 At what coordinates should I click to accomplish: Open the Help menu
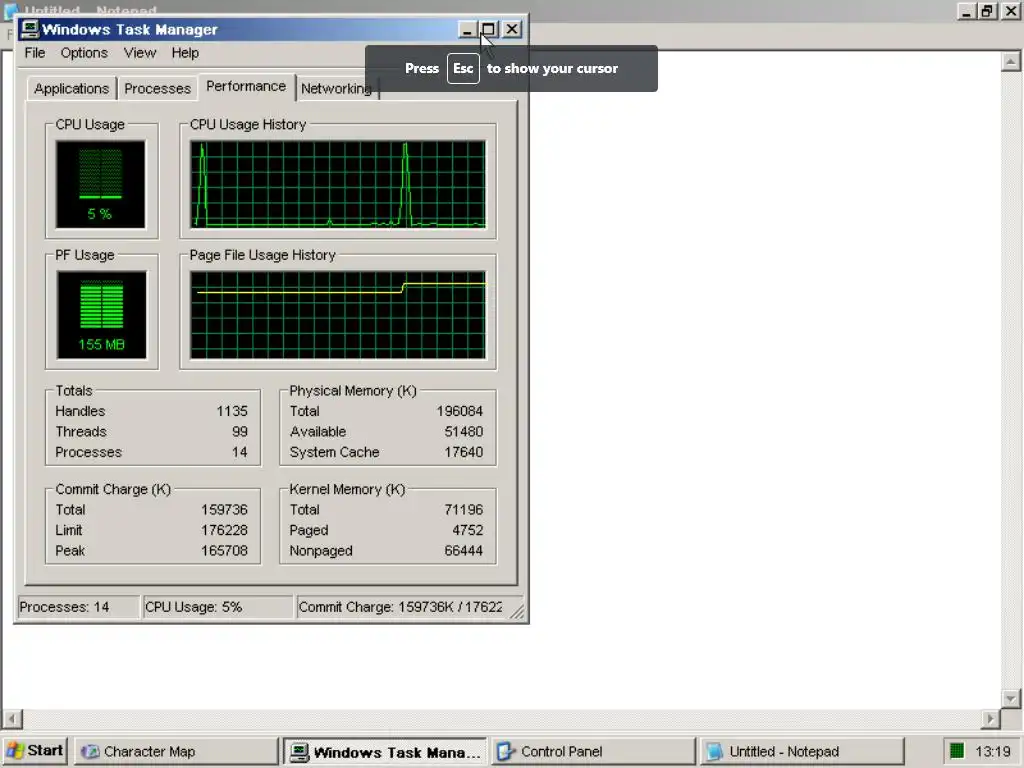click(185, 53)
